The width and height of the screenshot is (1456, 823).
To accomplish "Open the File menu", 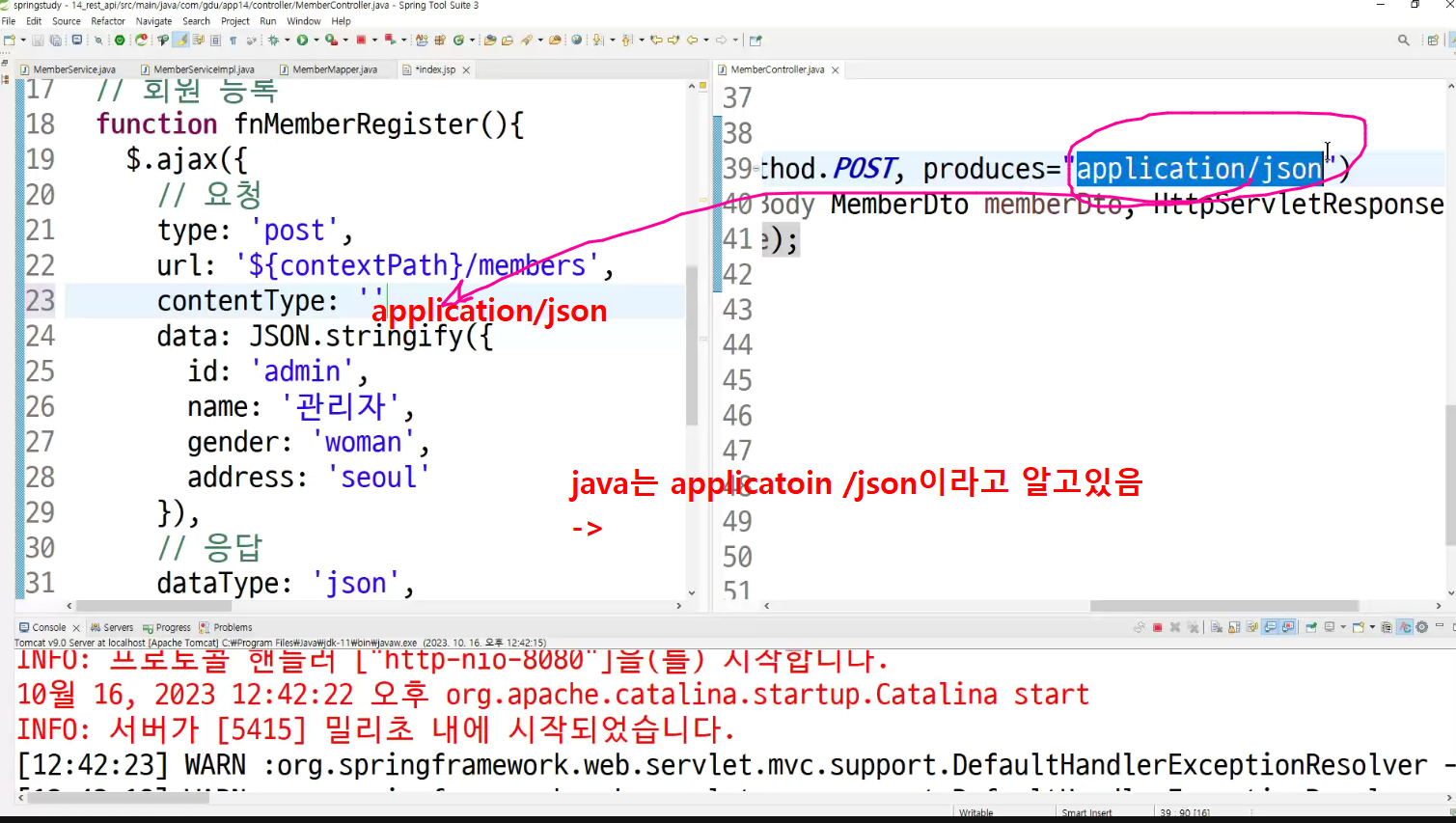I will (9, 21).
